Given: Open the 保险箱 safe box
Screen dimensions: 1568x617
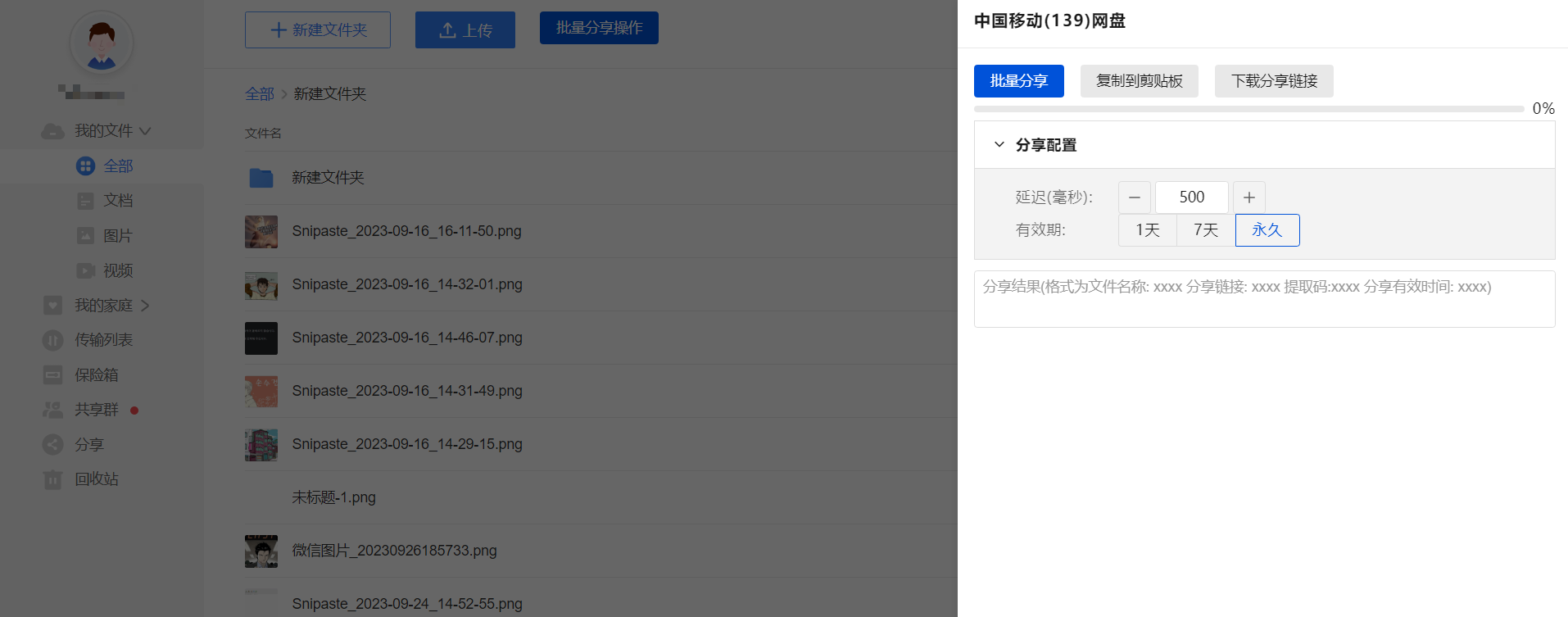Looking at the screenshot, I should tap(96, 375).
